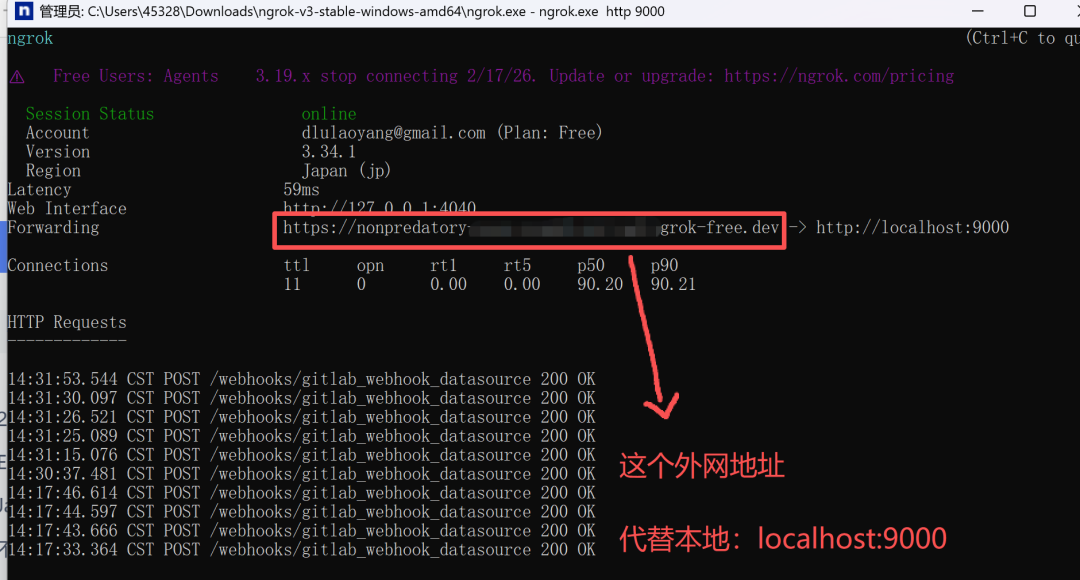
Task: Click the 14:31:53.544 POST request line
Action: [301, 379]
